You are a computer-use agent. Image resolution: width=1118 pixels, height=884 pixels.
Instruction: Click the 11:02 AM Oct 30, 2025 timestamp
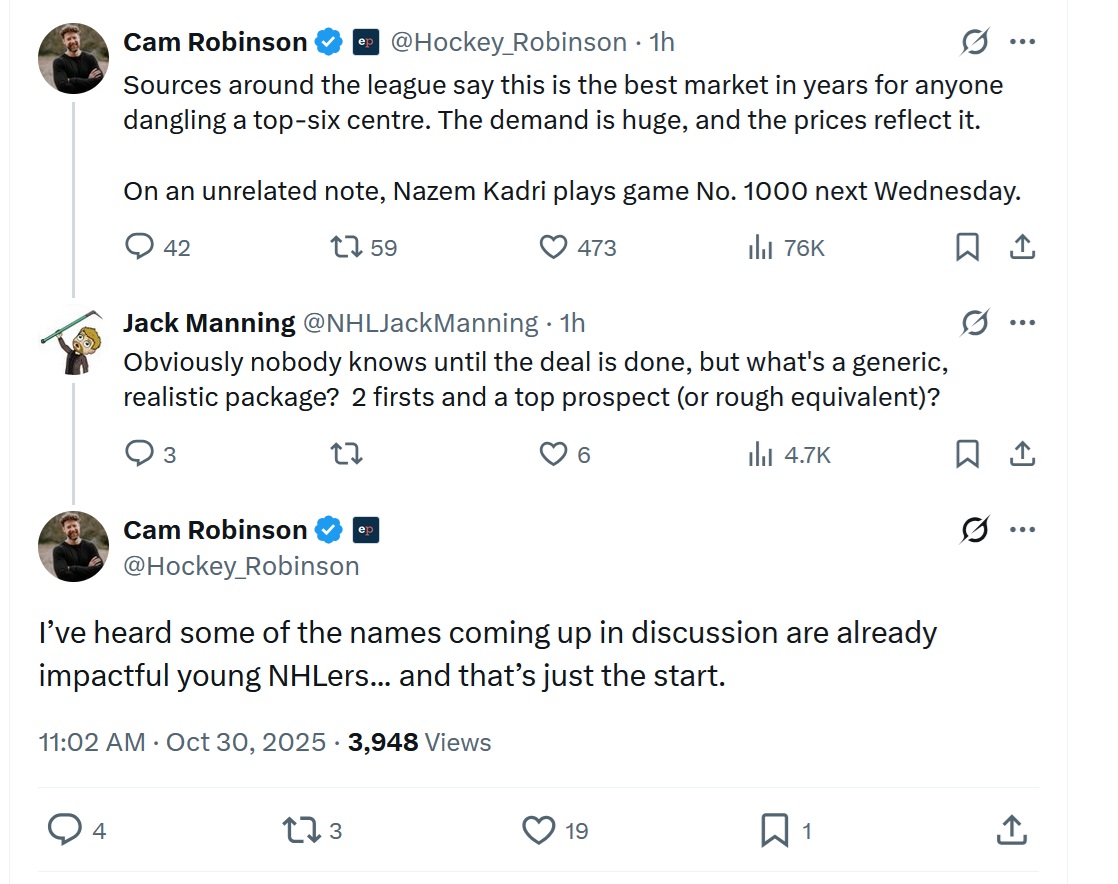[182, 742]
